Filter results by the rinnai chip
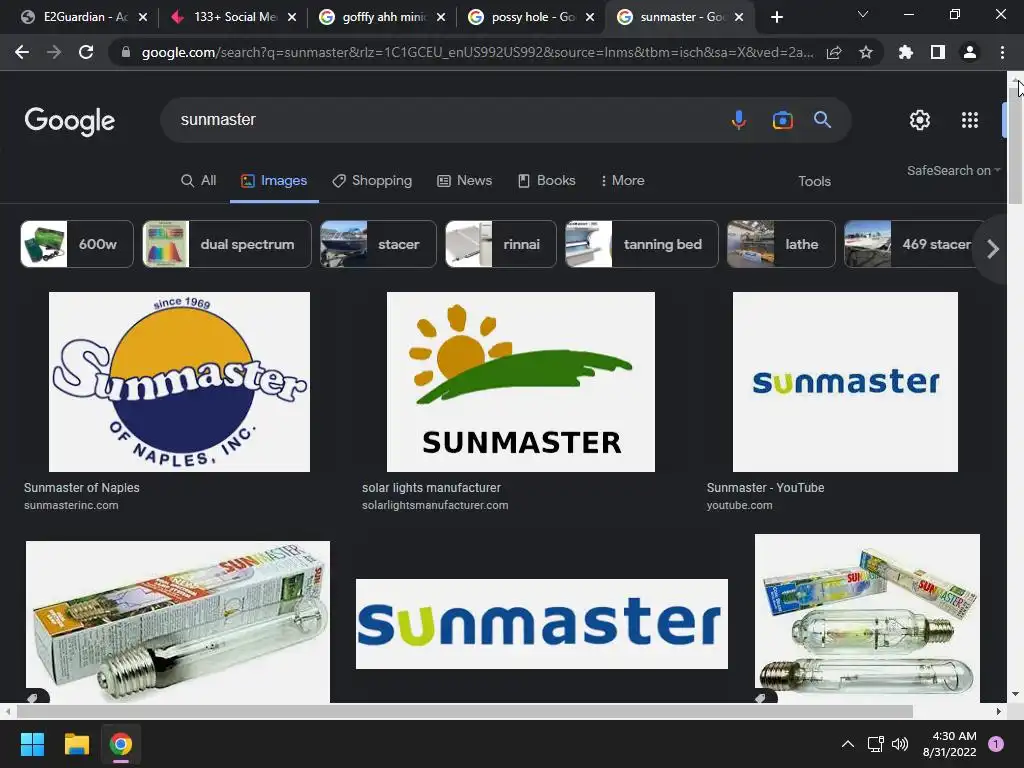This screenshot has width=1024, height=768. tap(501, 244)
